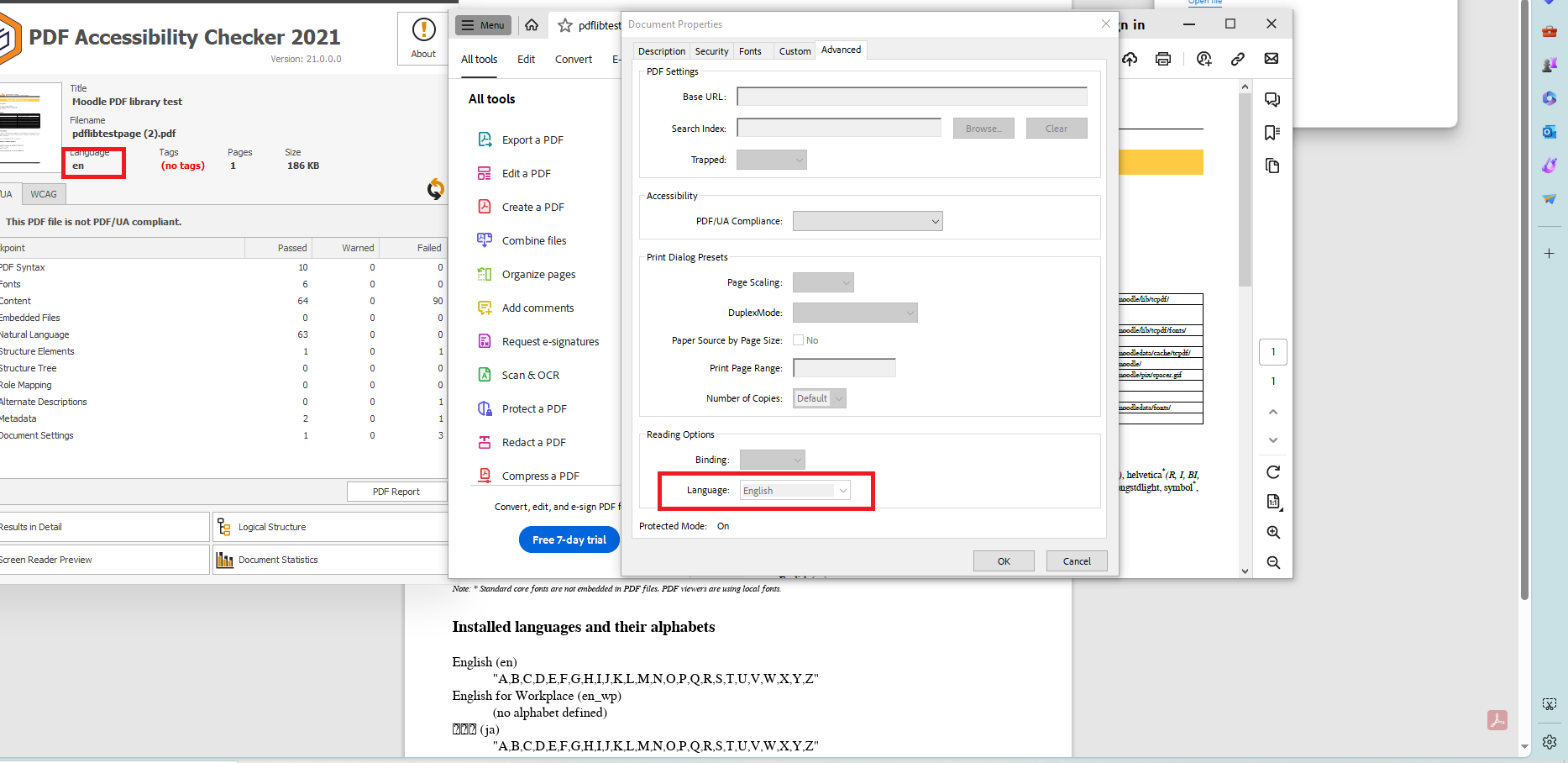Click the zoom in magnifier icon
The width and height of the screenshot is (1568, 763).
tap(1273, 533)
